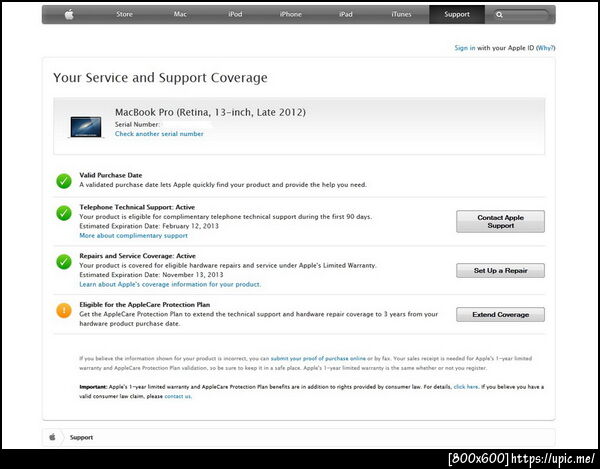Click the MacBook Pro product thumbnail
600x469 pixels.
pyautogui.click(x=86, y=127)
